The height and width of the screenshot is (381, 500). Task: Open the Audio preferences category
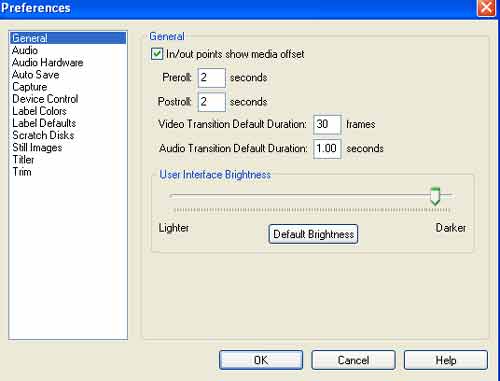click(x=25, y=50)
